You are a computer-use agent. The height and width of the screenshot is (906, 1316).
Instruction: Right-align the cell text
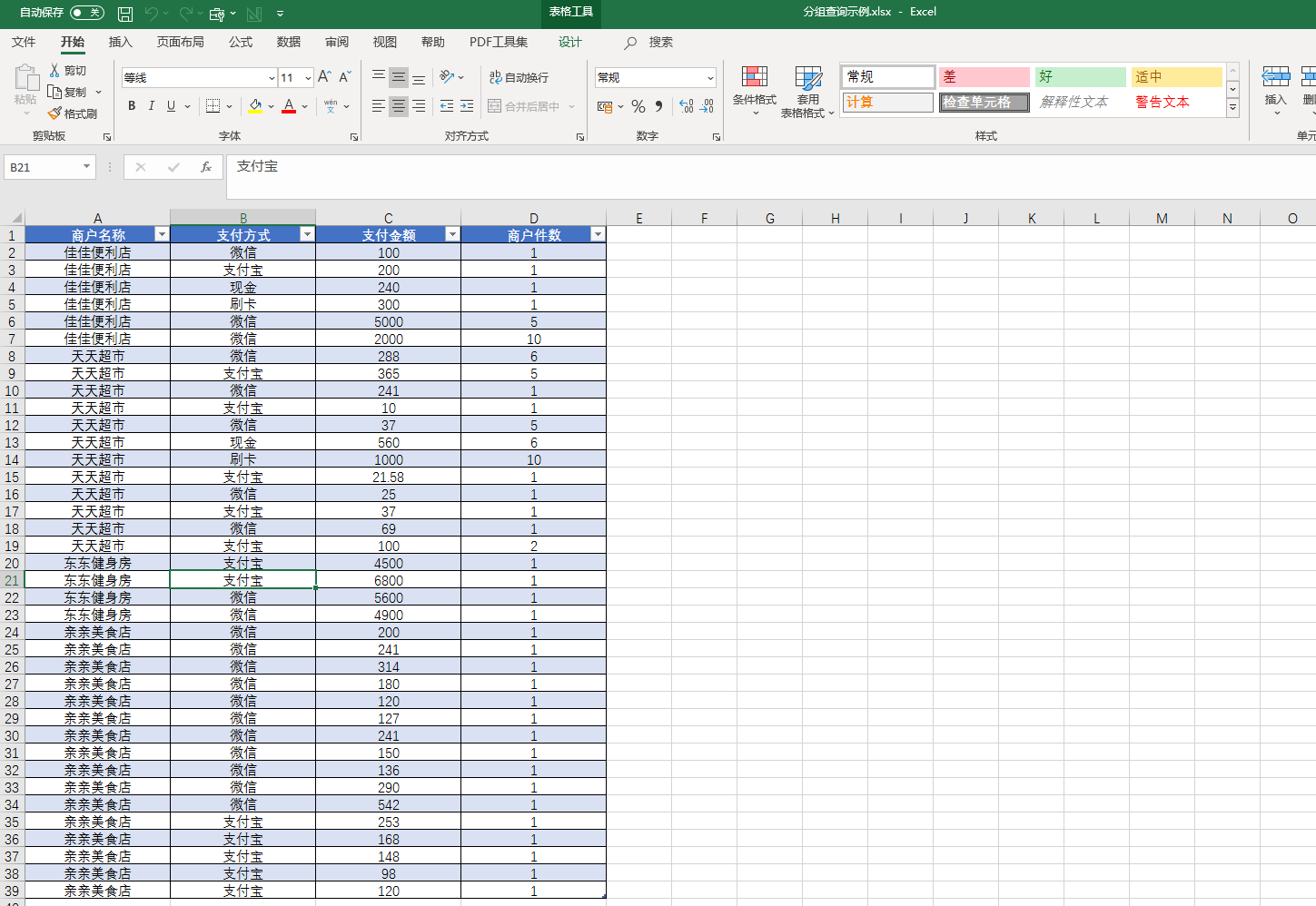(419, 106)
